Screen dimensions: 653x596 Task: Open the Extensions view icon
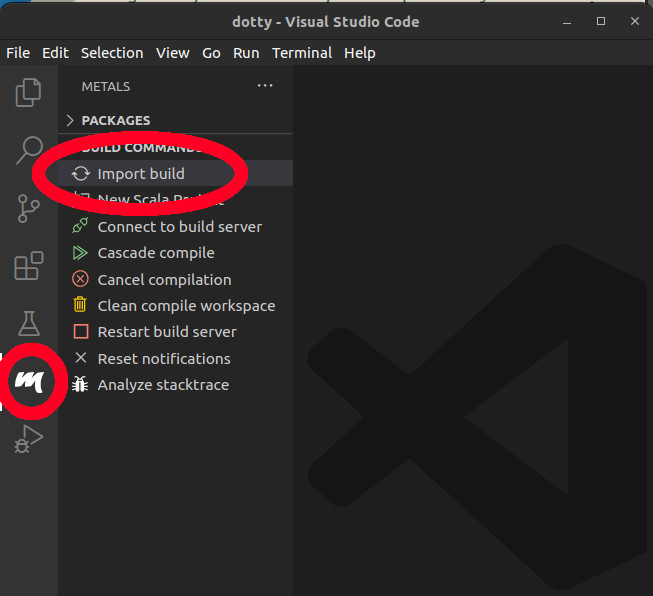tap(28, 266)
